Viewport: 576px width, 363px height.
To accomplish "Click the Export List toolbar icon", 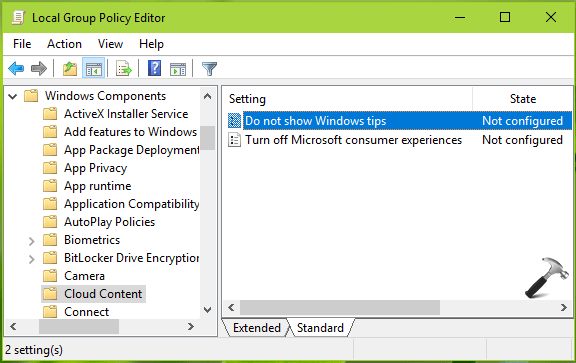I will tap(124, 68).
